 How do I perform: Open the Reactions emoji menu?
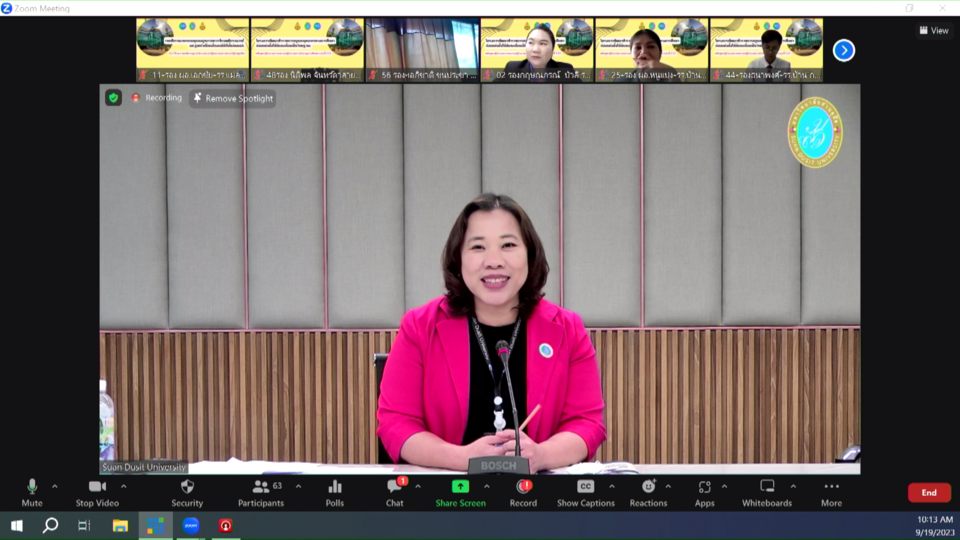click(x=648, y=492)
